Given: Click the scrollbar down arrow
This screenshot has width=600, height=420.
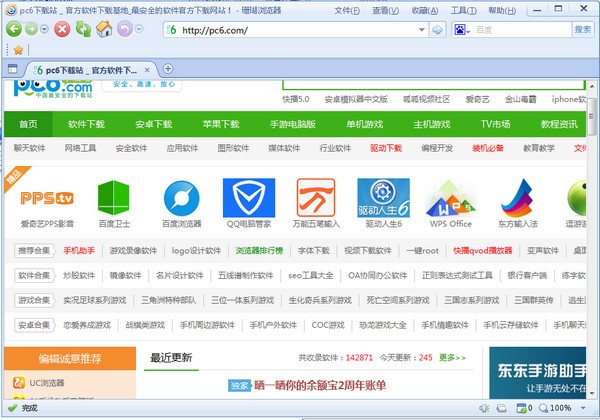Looking at the screenshot, I should click(x=592, y=393).
